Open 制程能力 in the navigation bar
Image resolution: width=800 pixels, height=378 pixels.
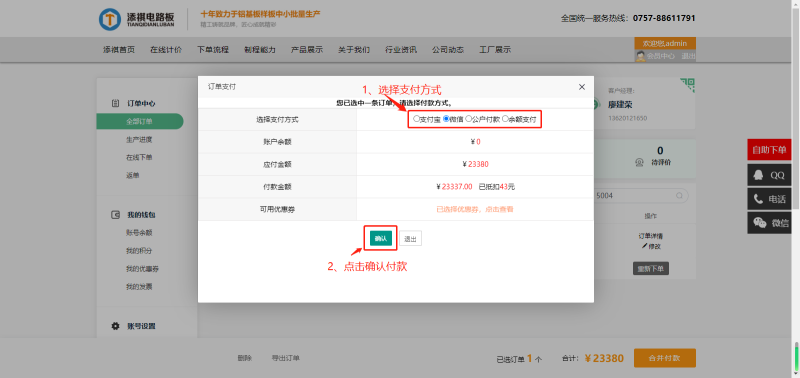(x=260, y=49)
